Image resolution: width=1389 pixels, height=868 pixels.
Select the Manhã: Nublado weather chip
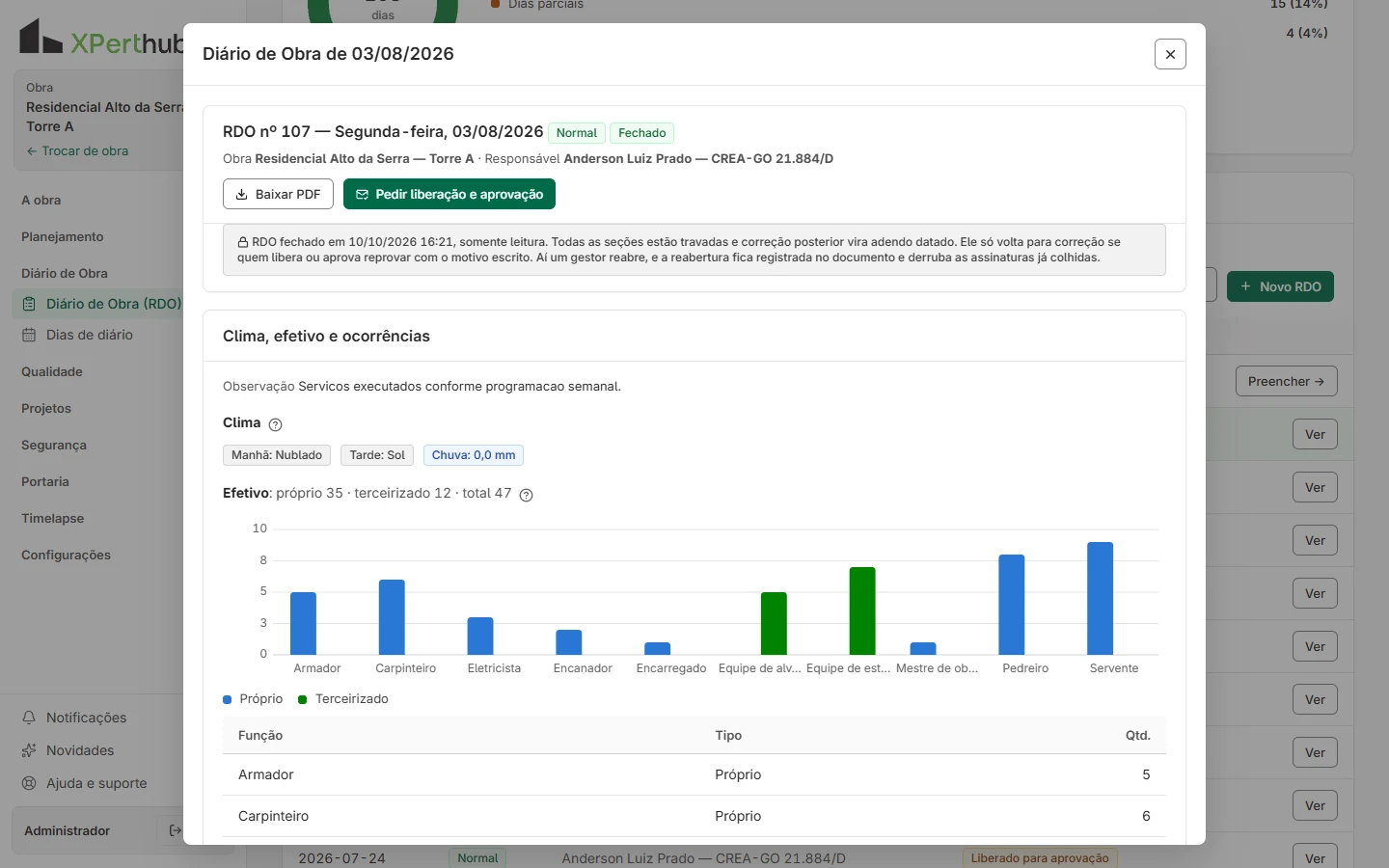tap(277, 455)
